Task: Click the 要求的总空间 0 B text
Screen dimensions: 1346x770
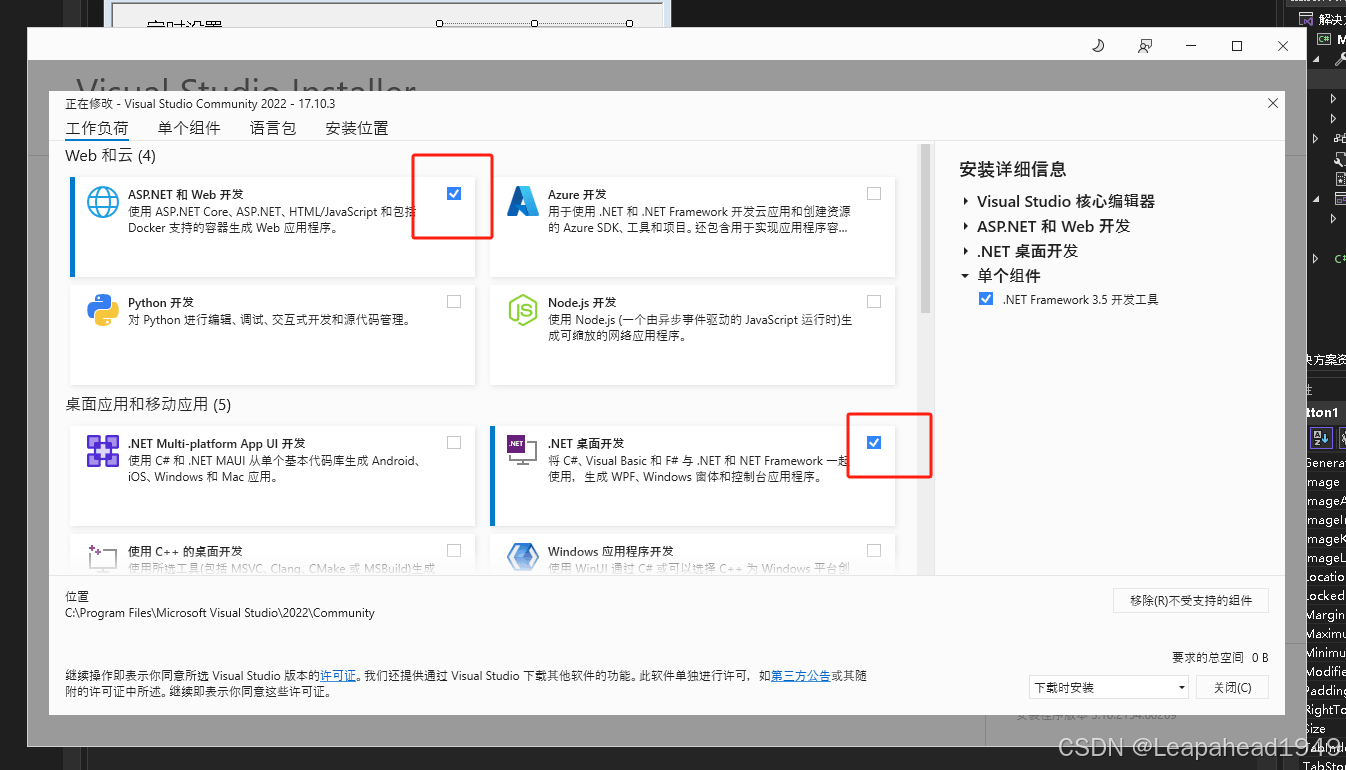Action: [1220, 658]
